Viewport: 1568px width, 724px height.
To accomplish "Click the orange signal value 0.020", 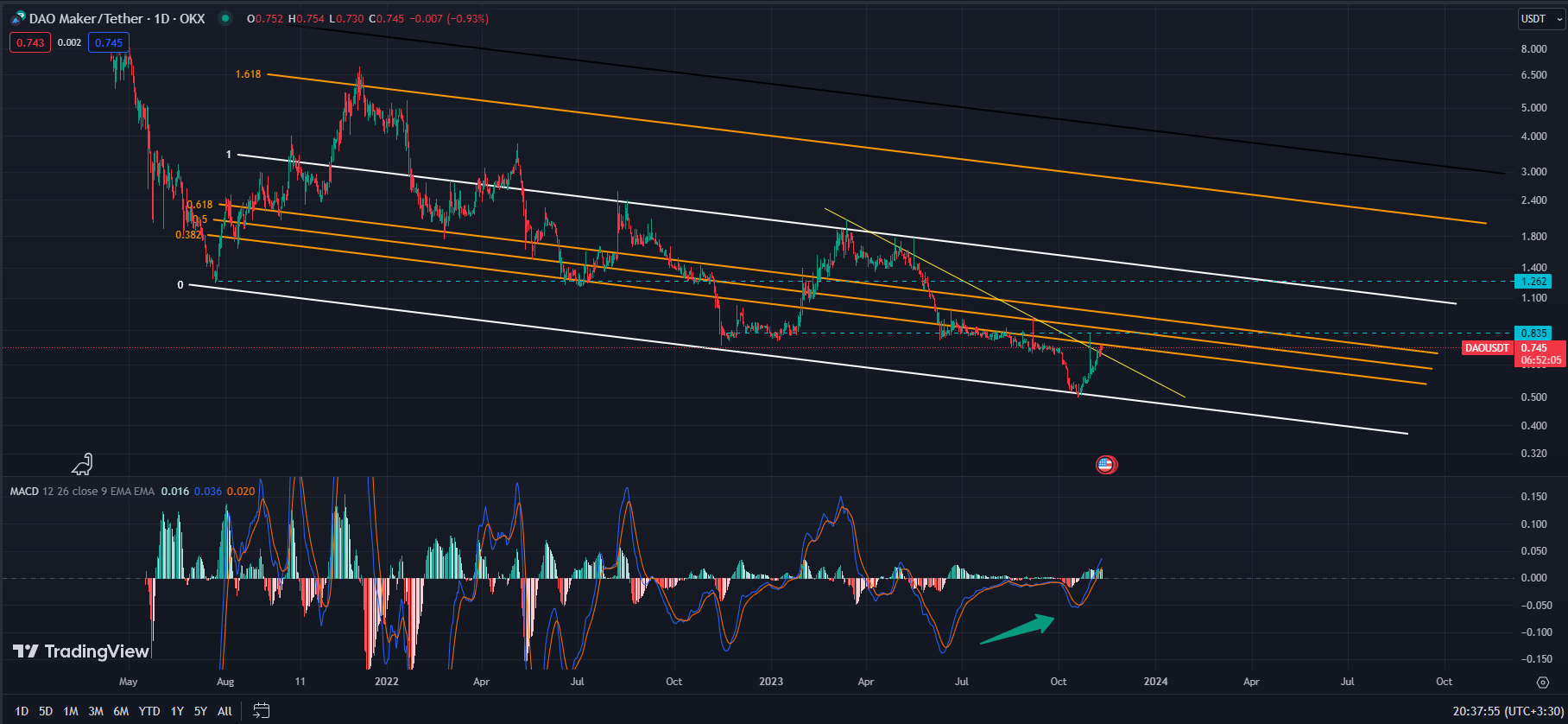I will click(x=241, y=491).
